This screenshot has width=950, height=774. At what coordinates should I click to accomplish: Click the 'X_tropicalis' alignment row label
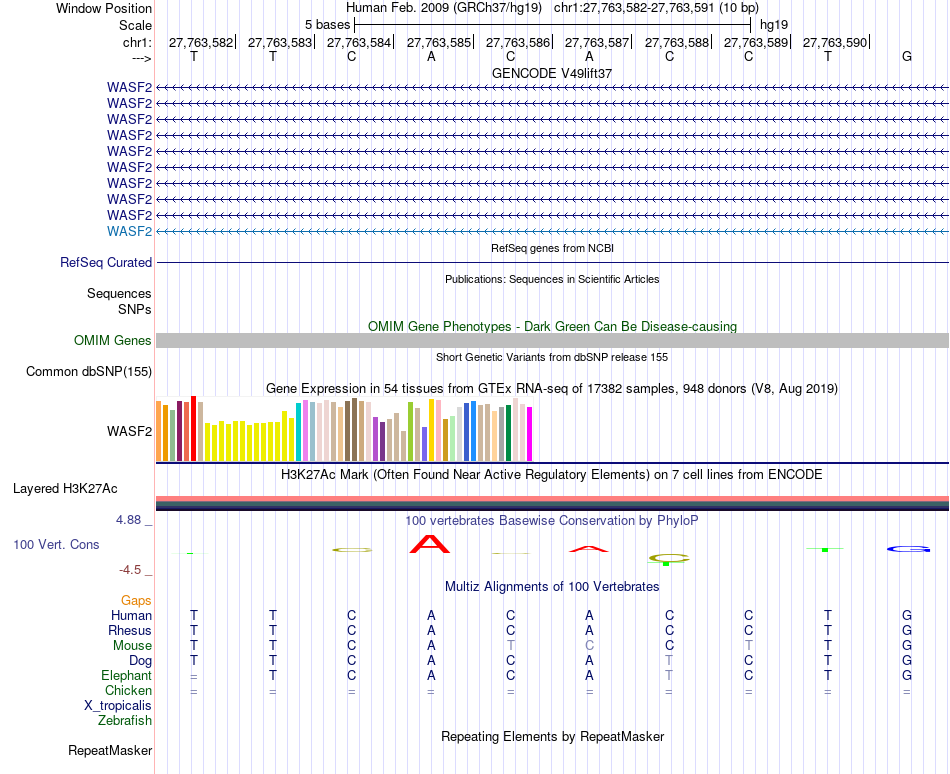(118, 706)
